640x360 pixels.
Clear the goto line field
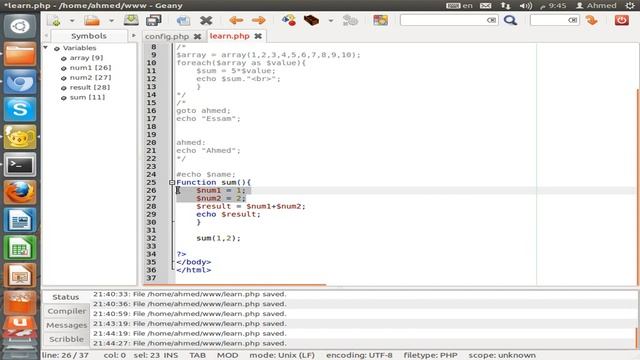tap(573, 20)
